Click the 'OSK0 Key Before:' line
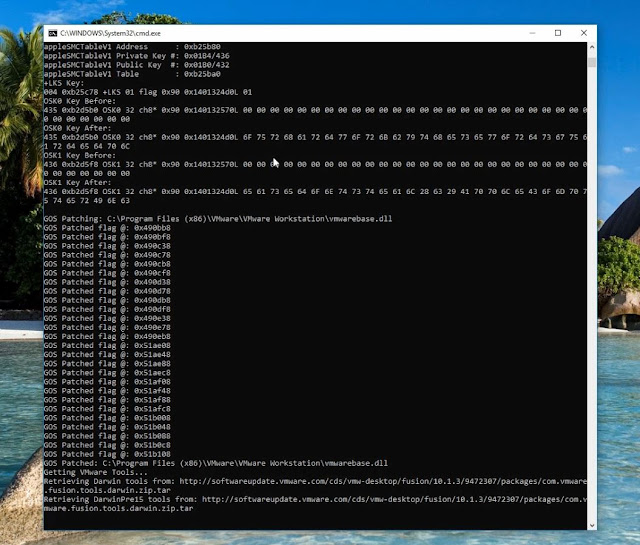The image size is (640, 545). tap(80, 101)
